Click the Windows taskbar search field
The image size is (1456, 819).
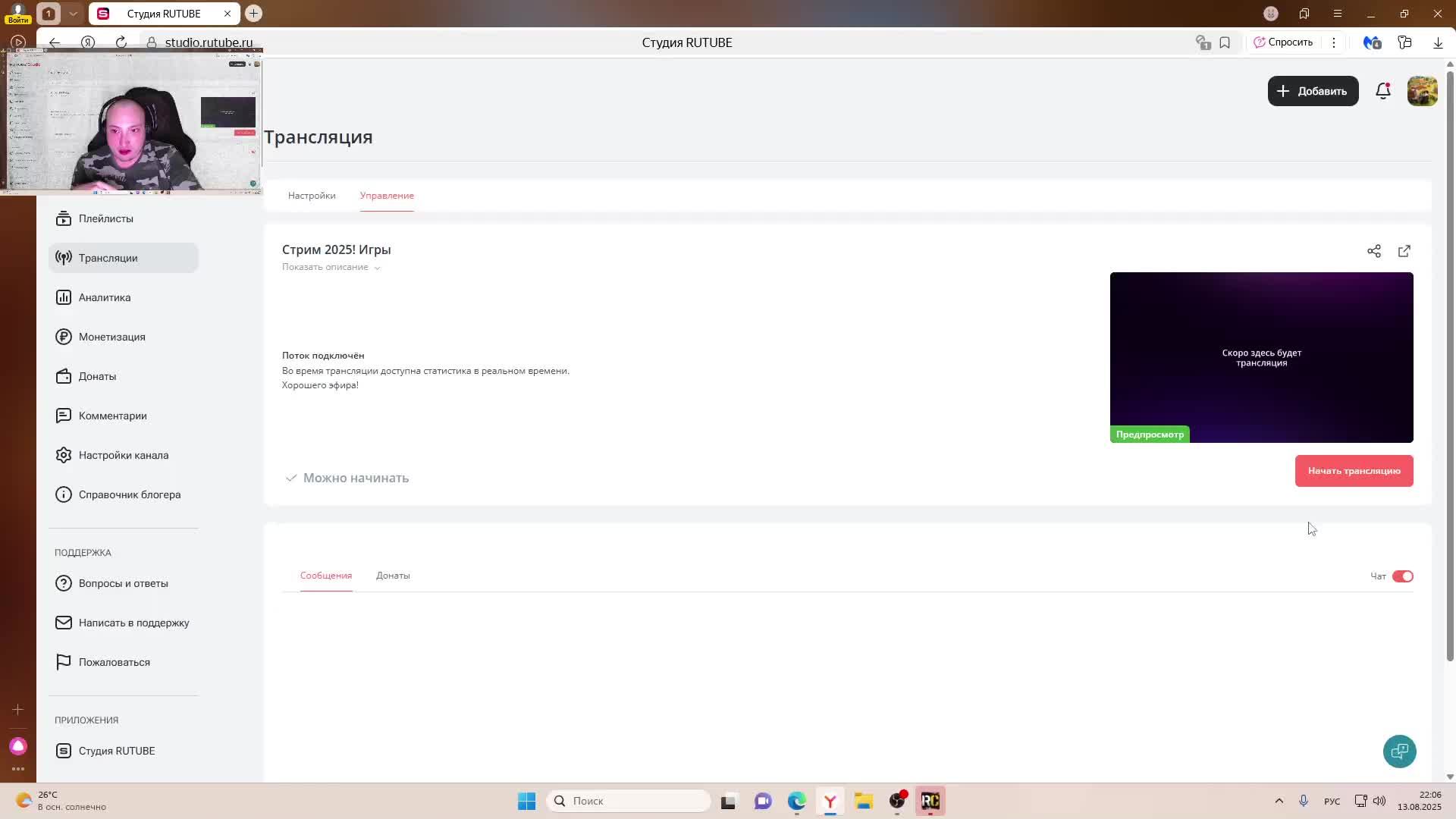point(629,801)
